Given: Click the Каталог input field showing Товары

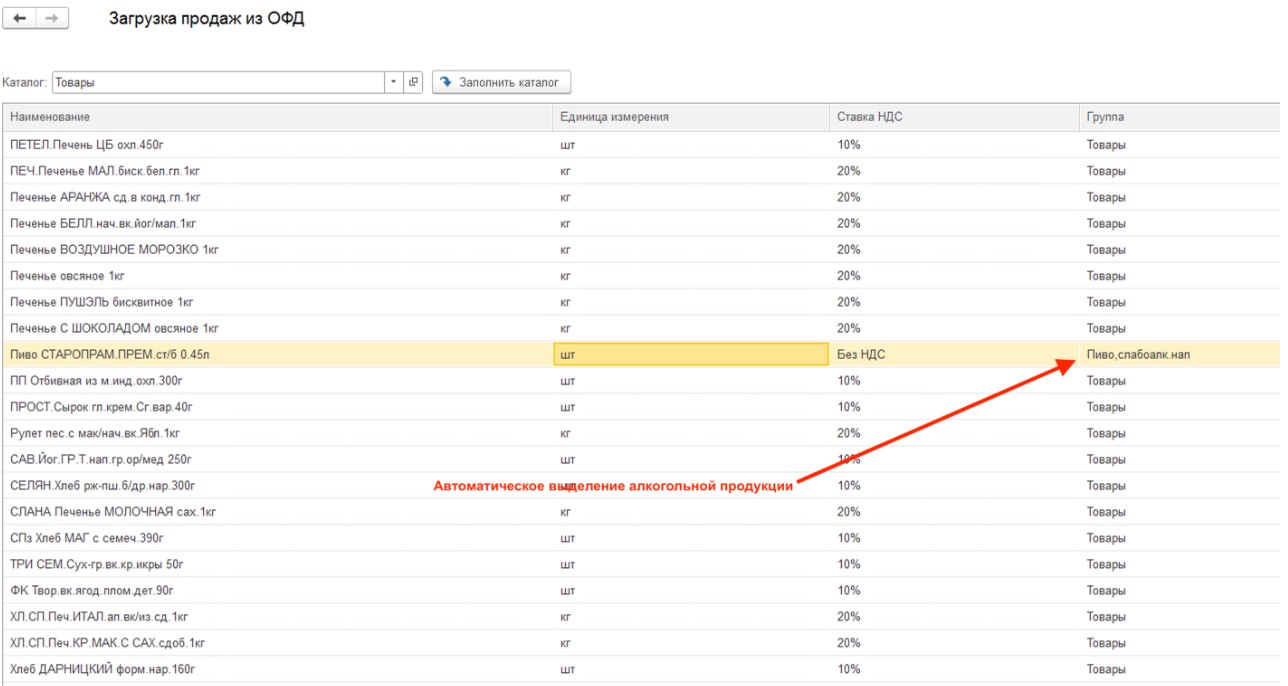Looking at the screenshot, I should pyautogui.click(x=219, y=82).
